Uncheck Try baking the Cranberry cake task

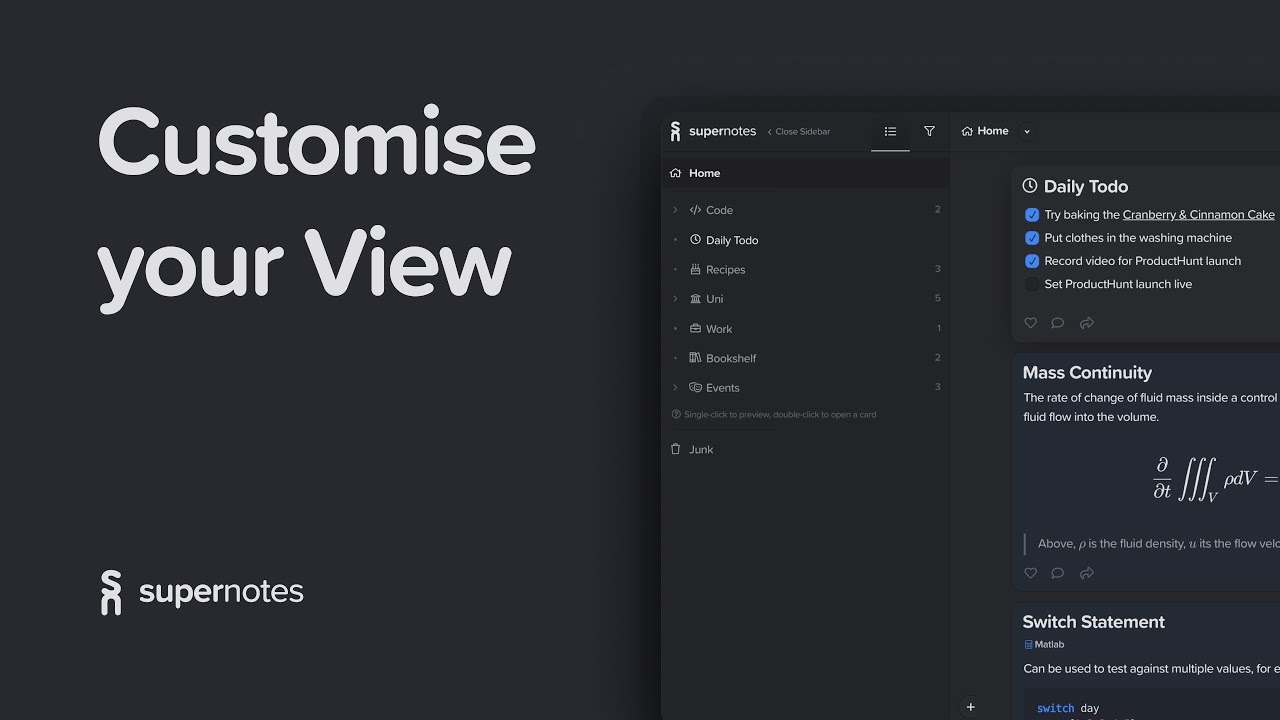tap(1032, 215)
